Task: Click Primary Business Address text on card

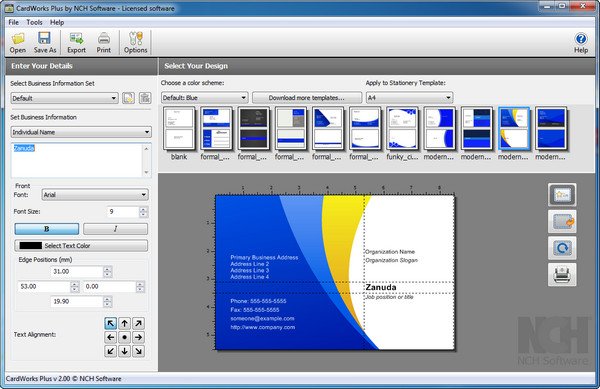Action: [x=264, y=257]
